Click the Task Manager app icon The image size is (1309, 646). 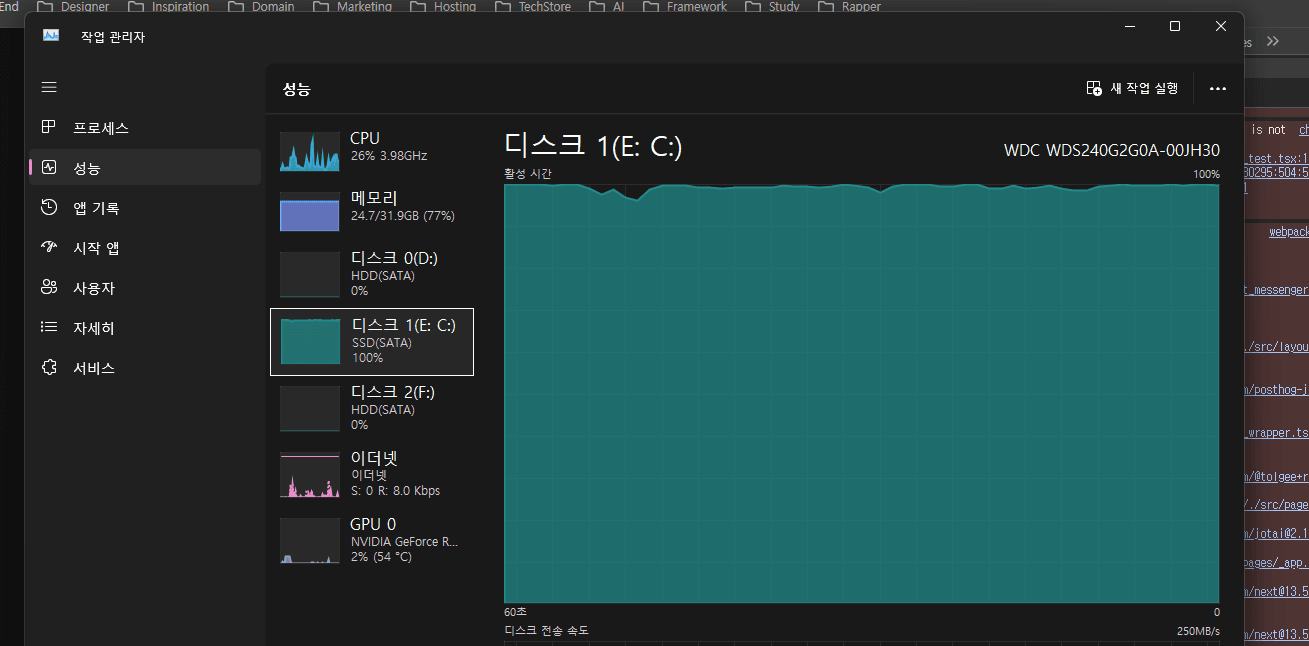click(51, 35)
